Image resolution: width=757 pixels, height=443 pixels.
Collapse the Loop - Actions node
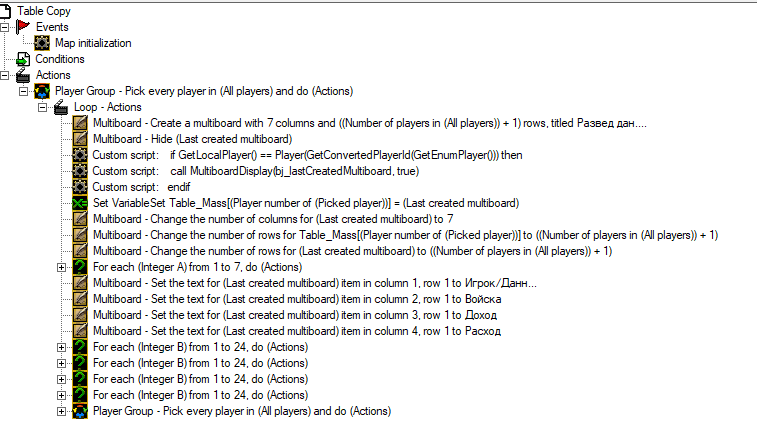[x=44, y=107]
